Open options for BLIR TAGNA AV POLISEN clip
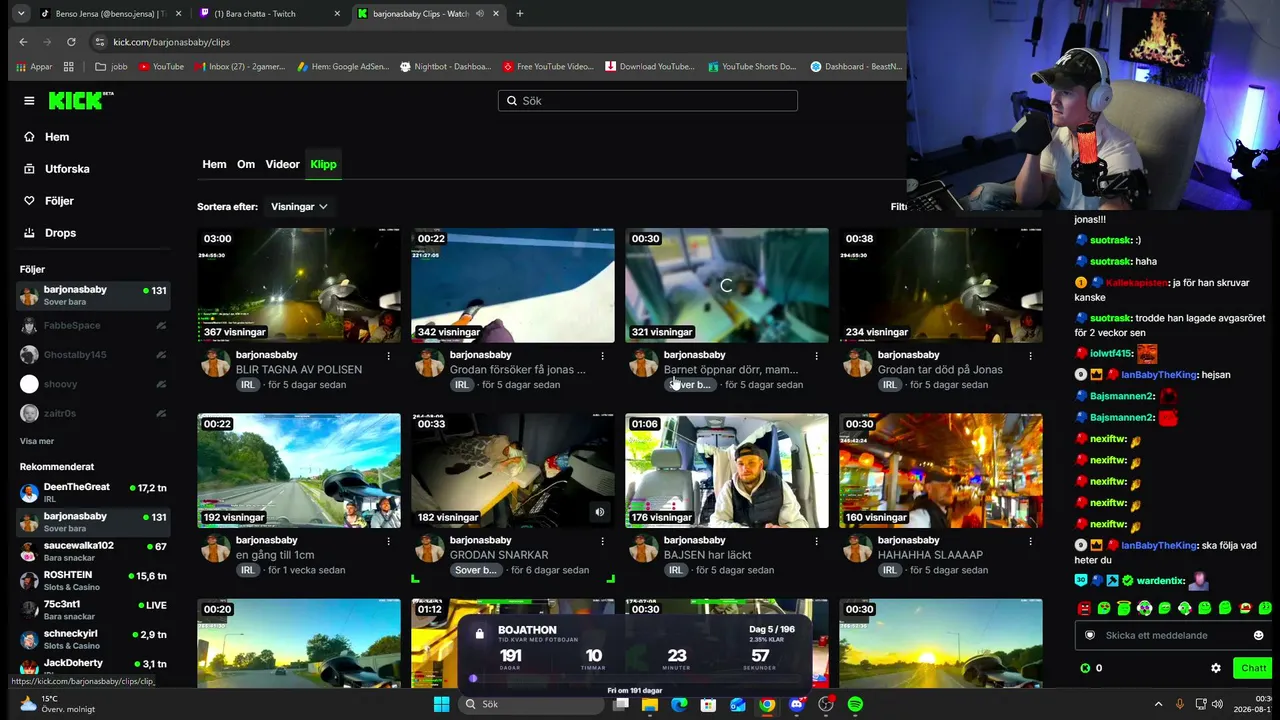The height and width of the screenshot is (720, 1280). (x=389, y=356)
